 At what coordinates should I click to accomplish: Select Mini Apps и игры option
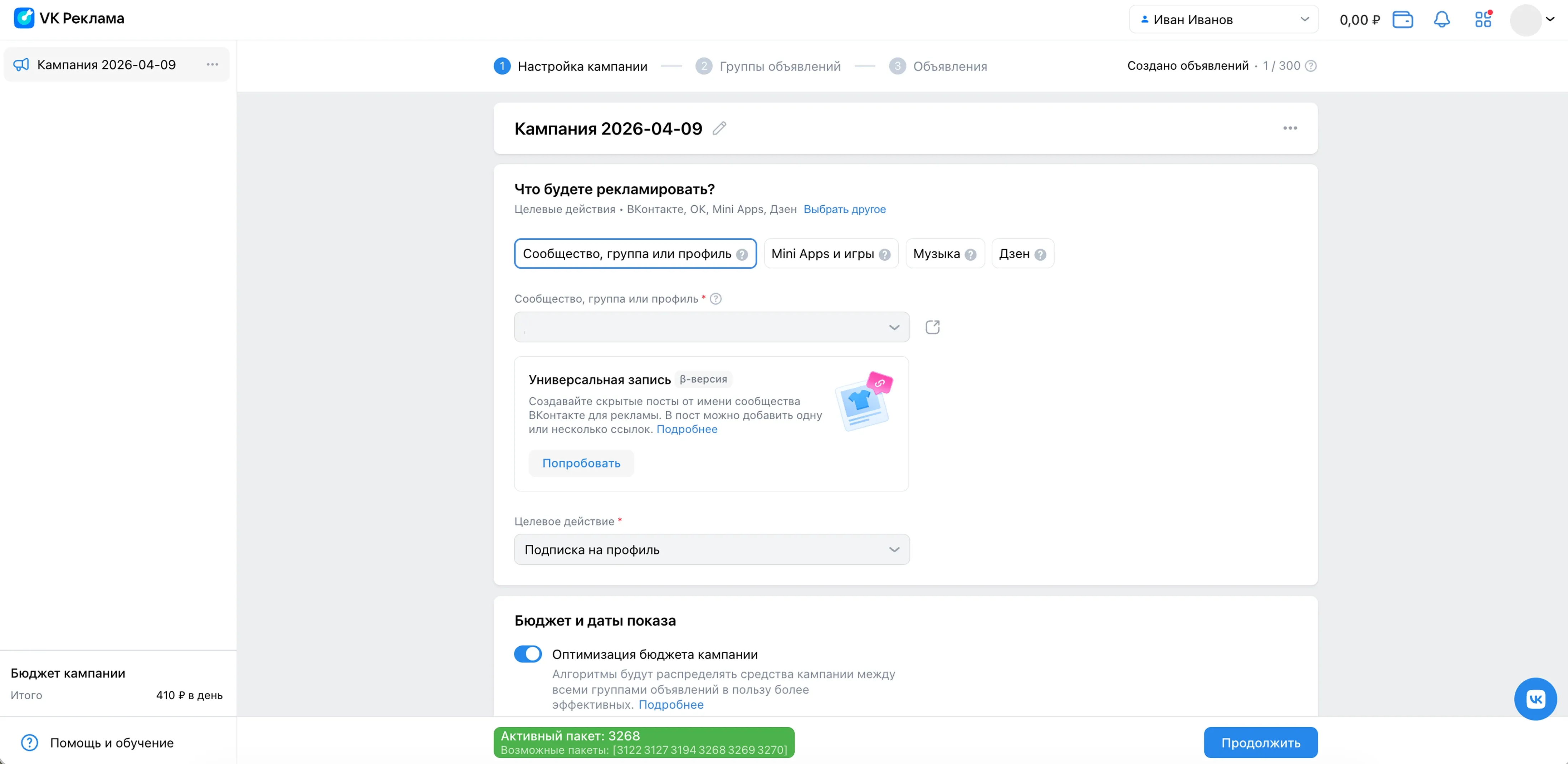pos(831,253)
